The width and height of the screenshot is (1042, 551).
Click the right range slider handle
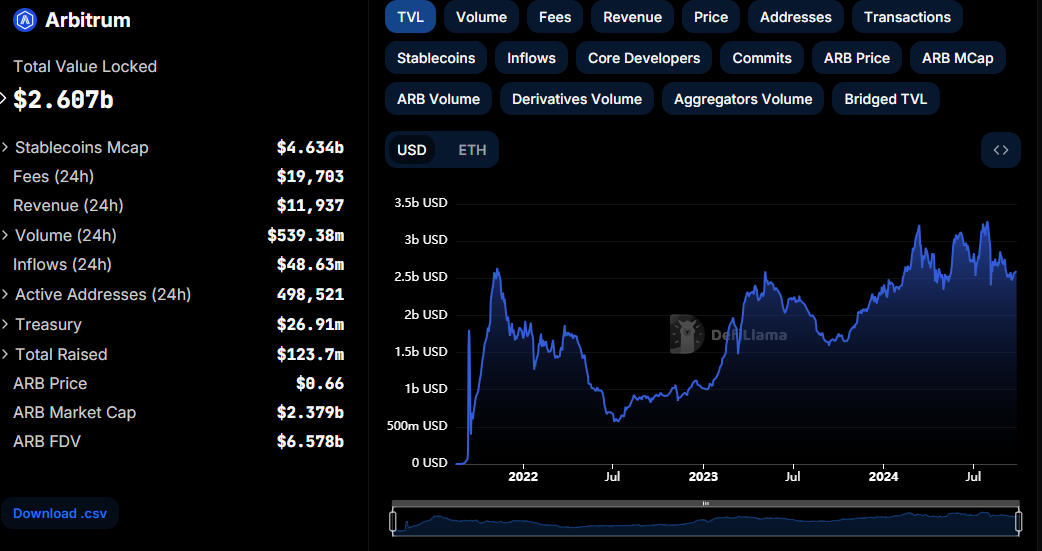click(x=1018, y=520)
